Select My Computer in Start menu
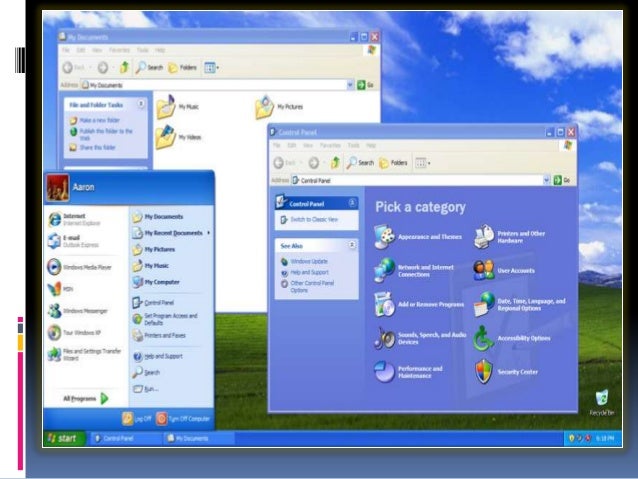Image resolution: width=638 pixels, height=479 pixels. (156, 282)
